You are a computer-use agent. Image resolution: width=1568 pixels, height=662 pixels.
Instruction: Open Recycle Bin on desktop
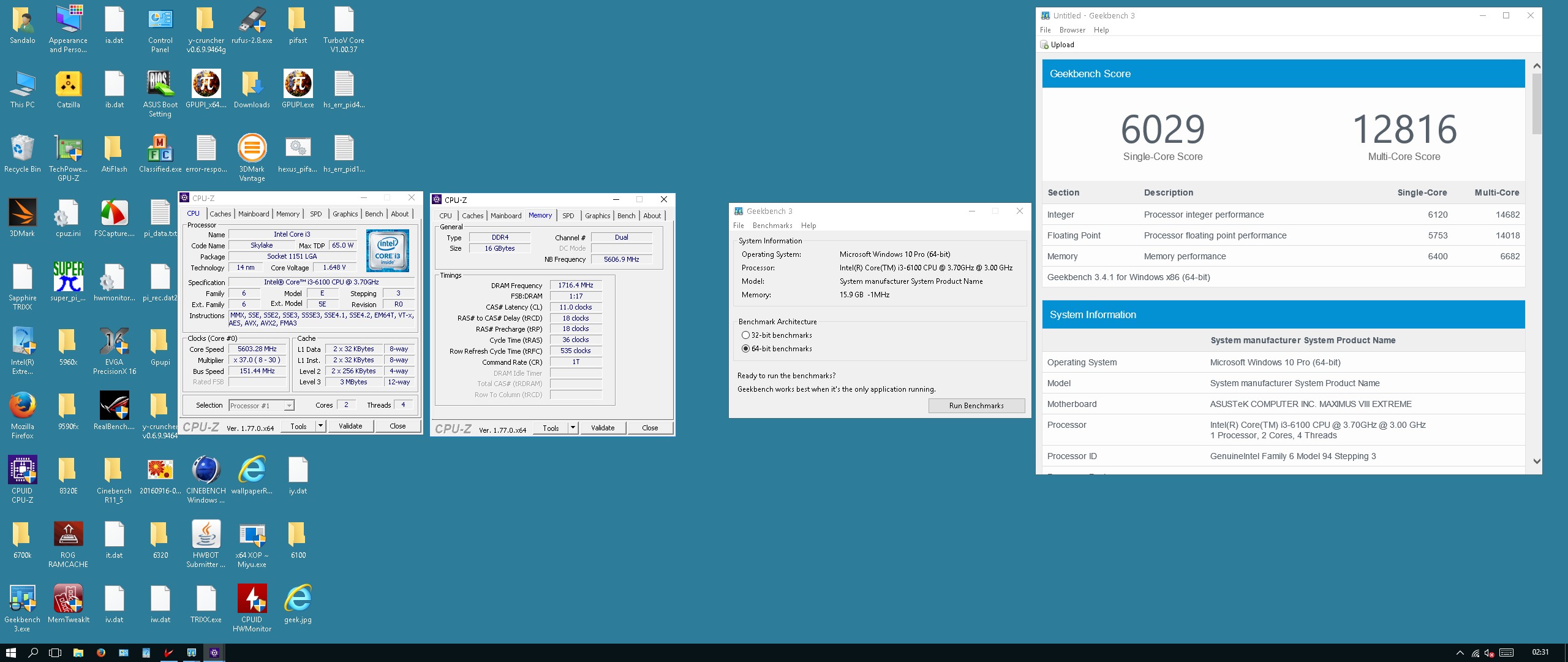pyautogui.click(x=22, y=154)
